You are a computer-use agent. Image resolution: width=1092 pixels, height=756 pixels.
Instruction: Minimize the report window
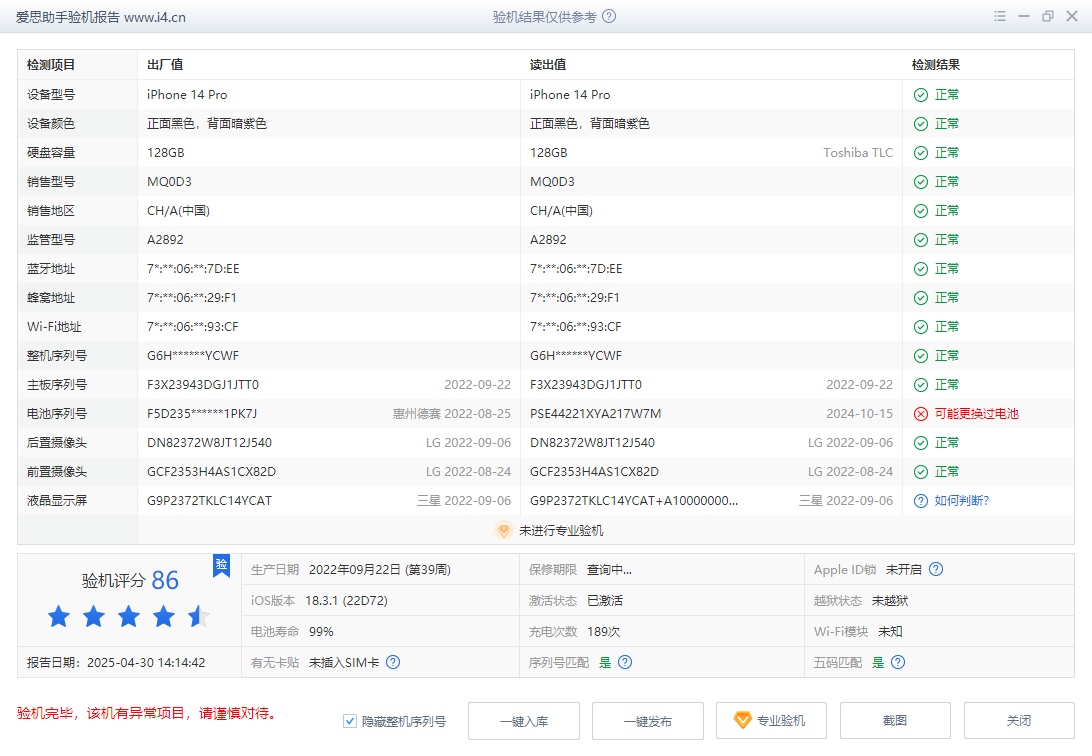pos(1024,16)
